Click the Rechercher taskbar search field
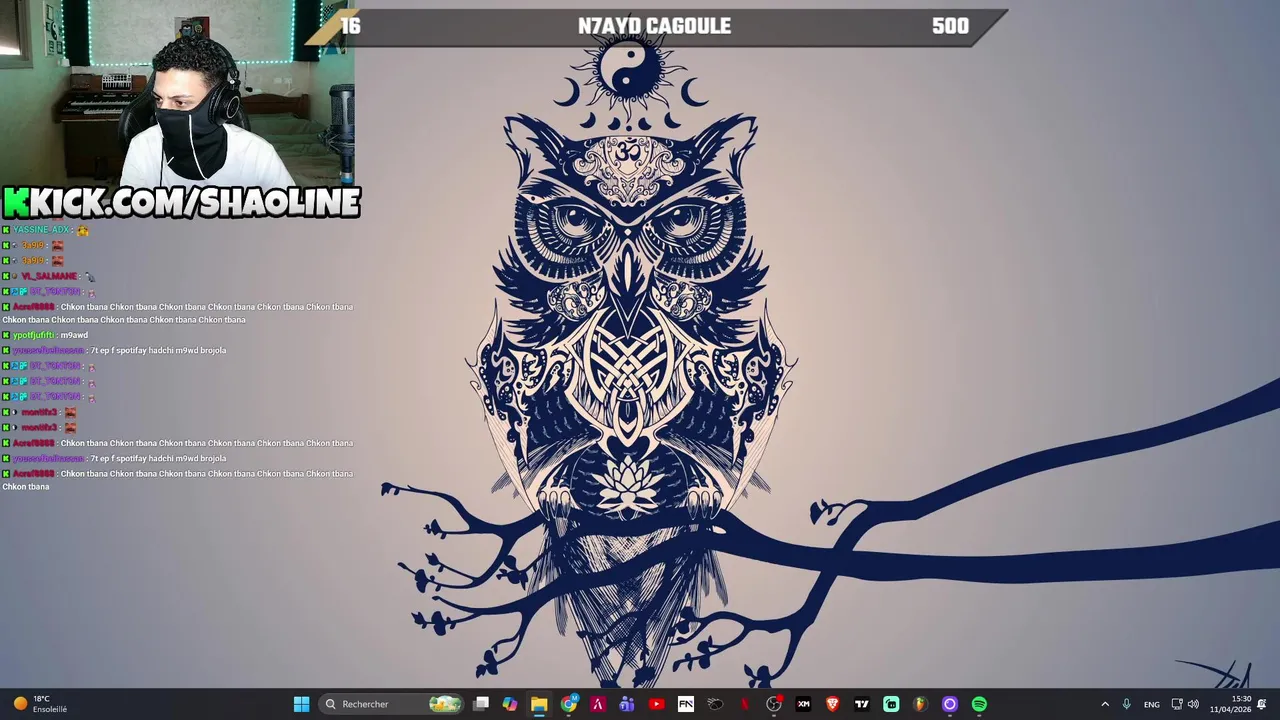Image resolution: width=1280 pixels, height=720 pixels. pyautogui.click(x=392, y=704)
